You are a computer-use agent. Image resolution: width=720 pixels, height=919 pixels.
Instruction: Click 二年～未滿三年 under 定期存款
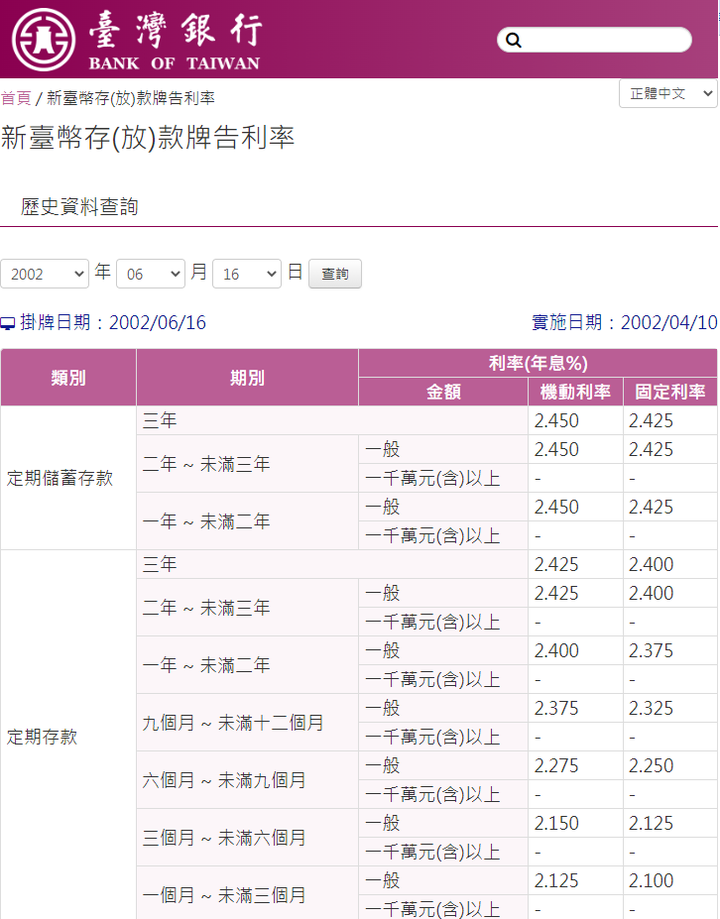click(x=247, y=607)
